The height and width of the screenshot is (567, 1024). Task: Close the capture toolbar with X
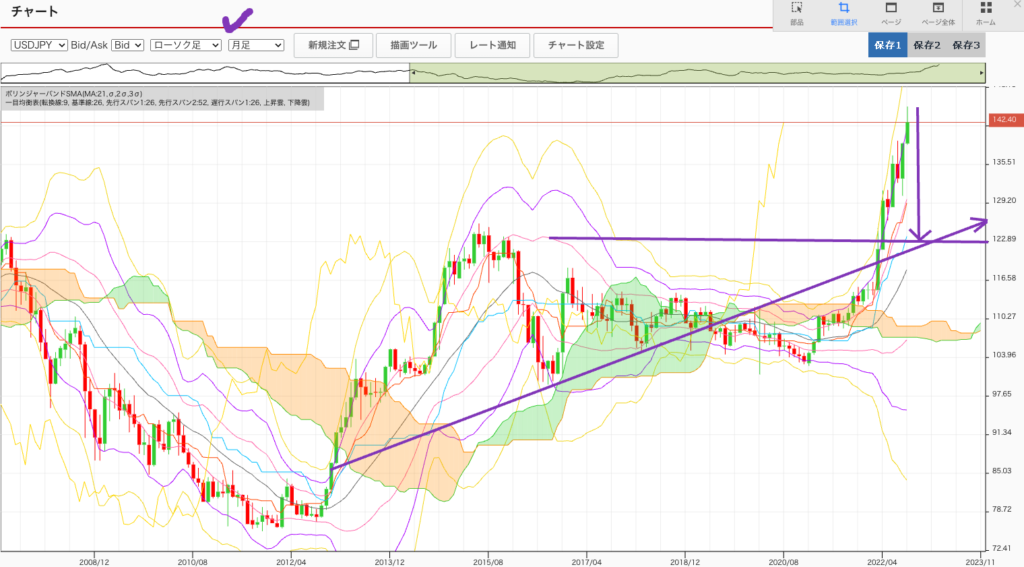(1017, 3)
